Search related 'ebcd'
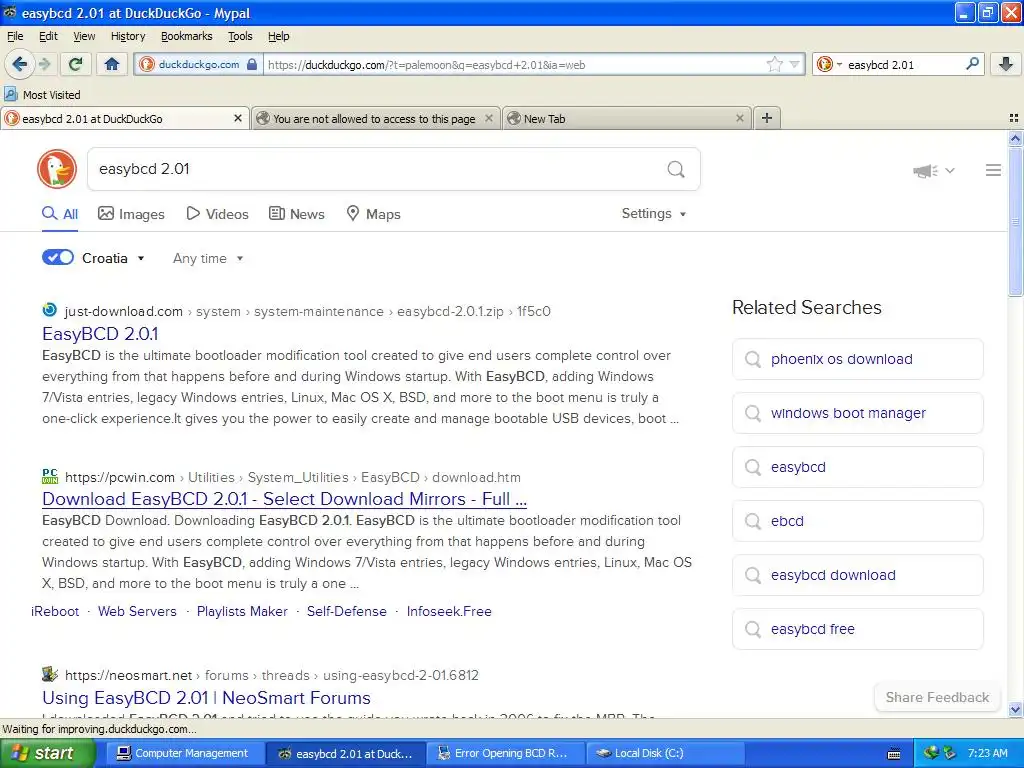 click(857, 521)
